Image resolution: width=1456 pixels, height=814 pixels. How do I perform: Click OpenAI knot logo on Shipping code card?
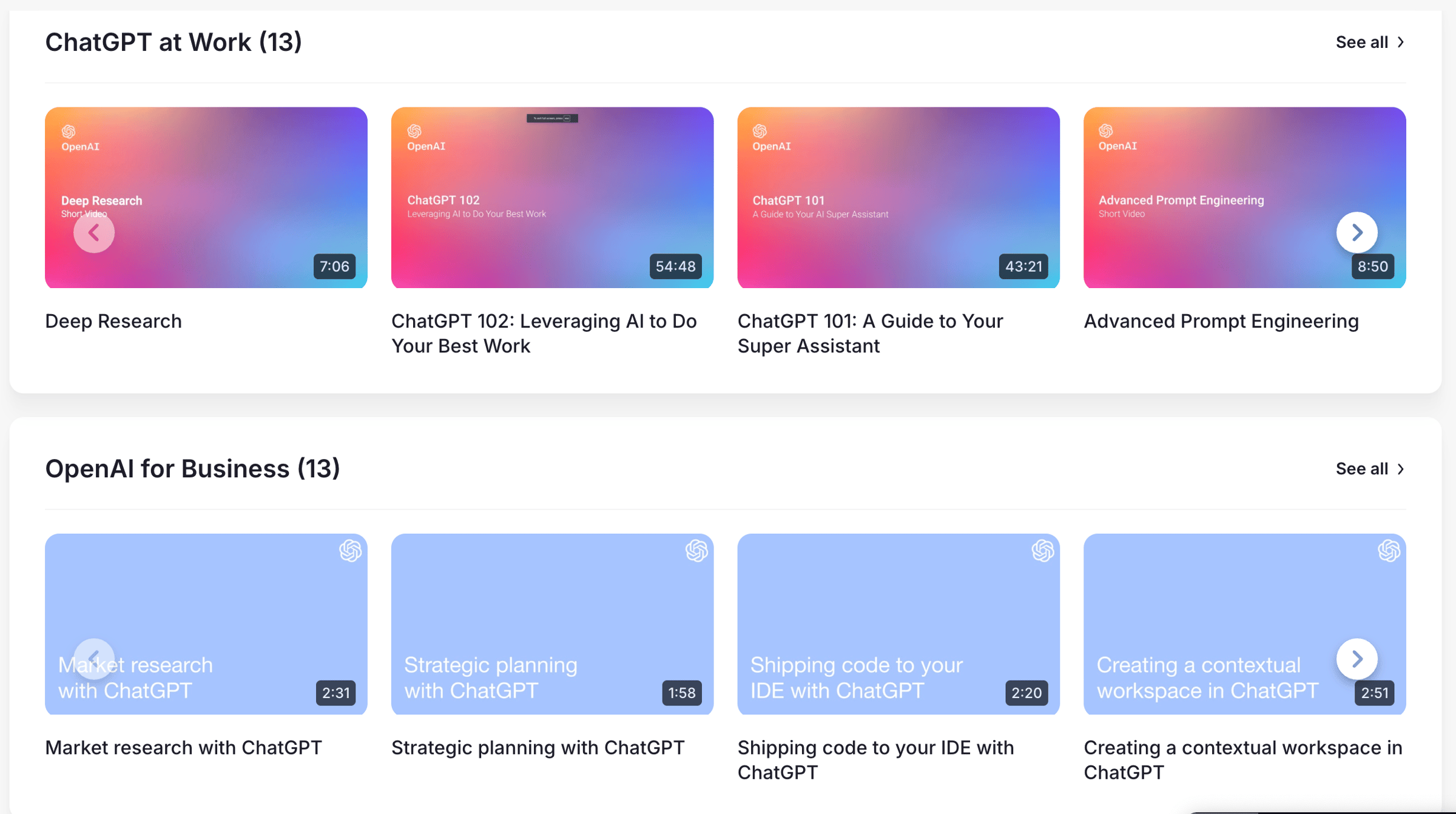click(x=1043, y=551)
